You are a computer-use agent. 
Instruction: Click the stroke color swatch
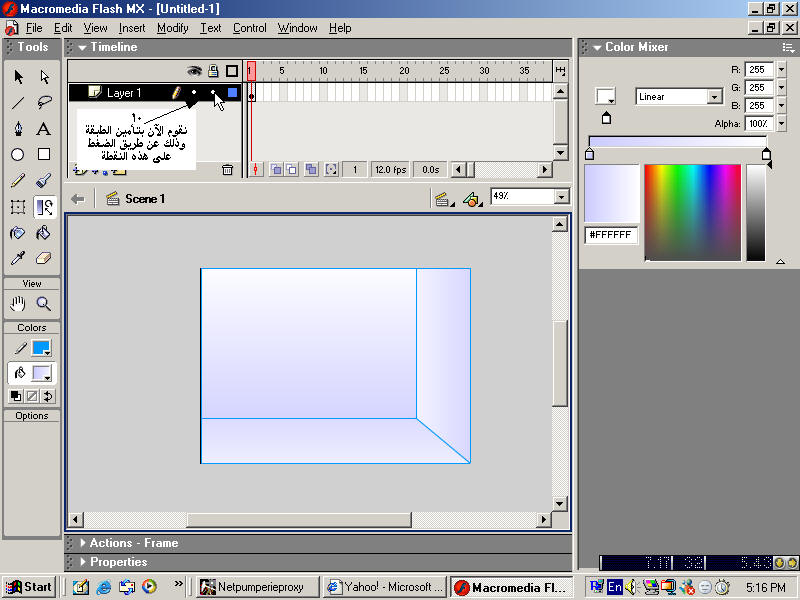pos(41,348)
